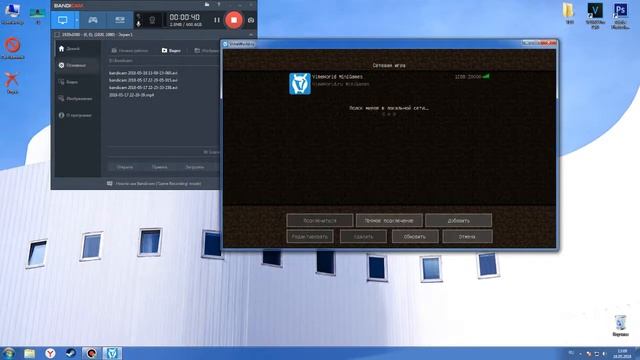This screenshot has height=360, width=640.
Task: Click the Refresh button in Minecraft
Action: pyautogui.click(x=415, y=236)
